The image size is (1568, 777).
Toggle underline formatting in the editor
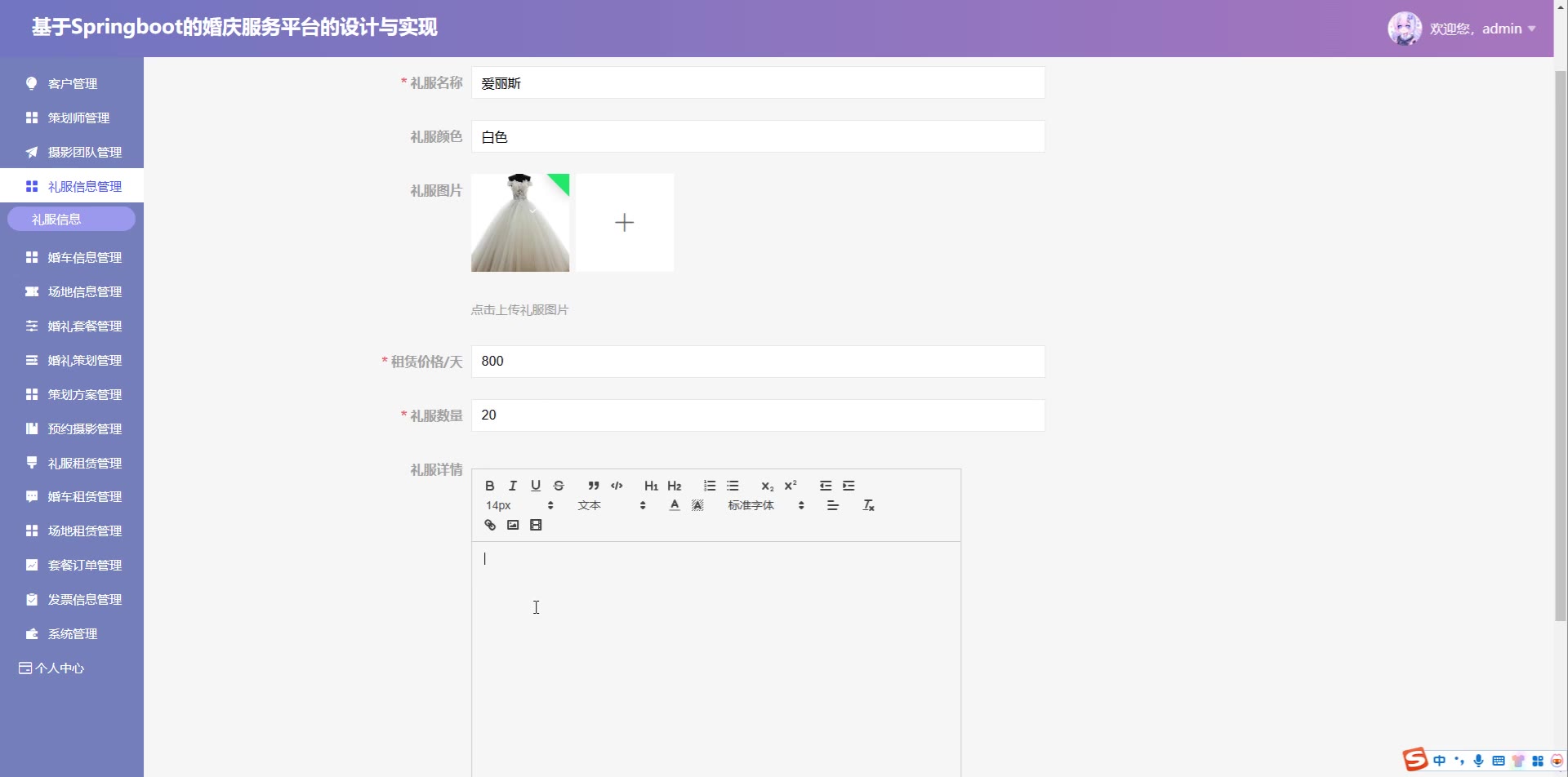pos(536,486)
